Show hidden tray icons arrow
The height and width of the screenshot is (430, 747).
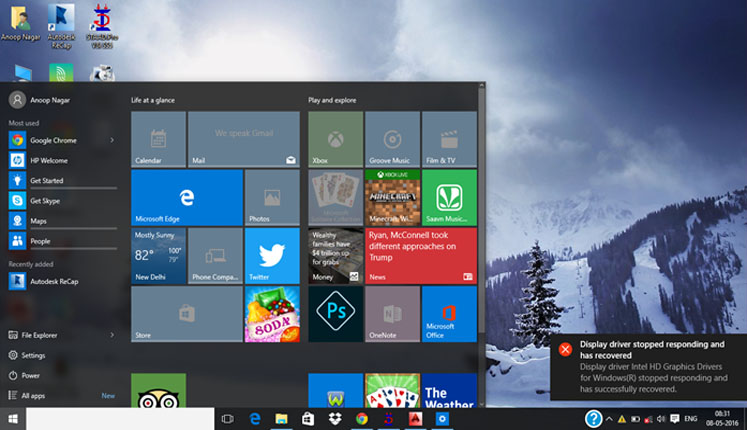coord(609,419)
